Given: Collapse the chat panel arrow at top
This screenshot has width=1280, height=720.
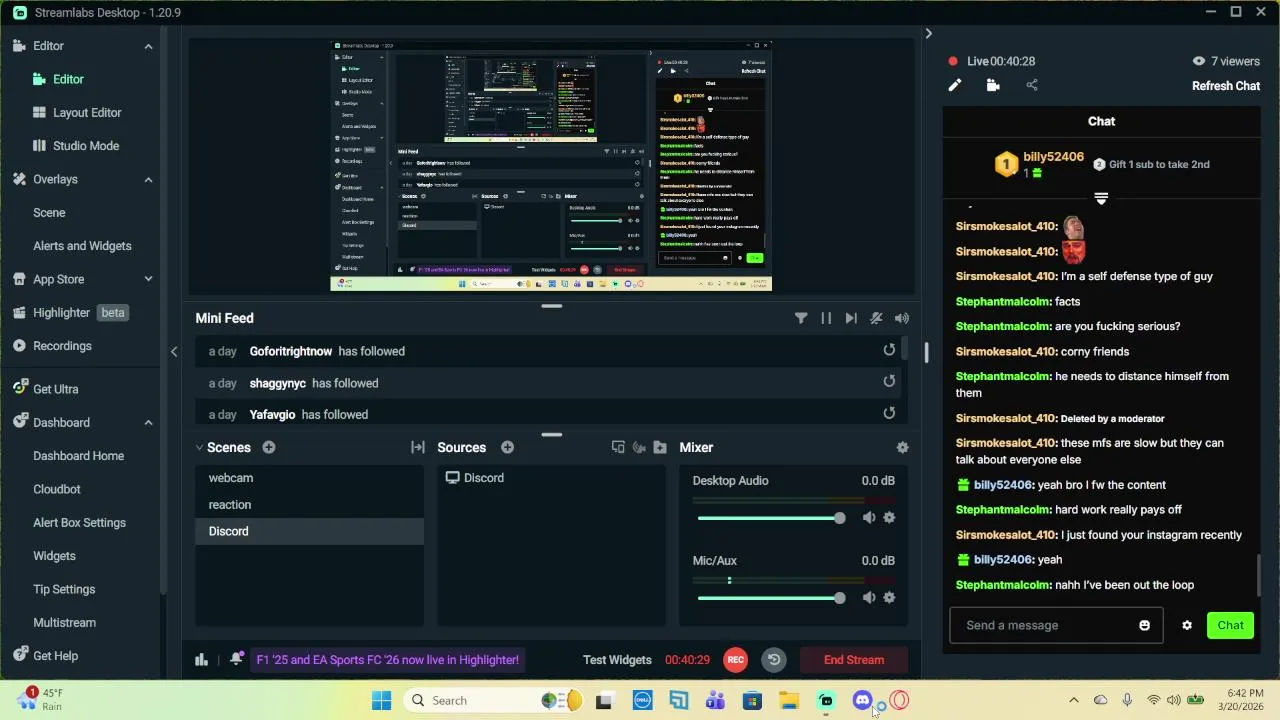Looking at the screenshot, I should tap(928, 33).
